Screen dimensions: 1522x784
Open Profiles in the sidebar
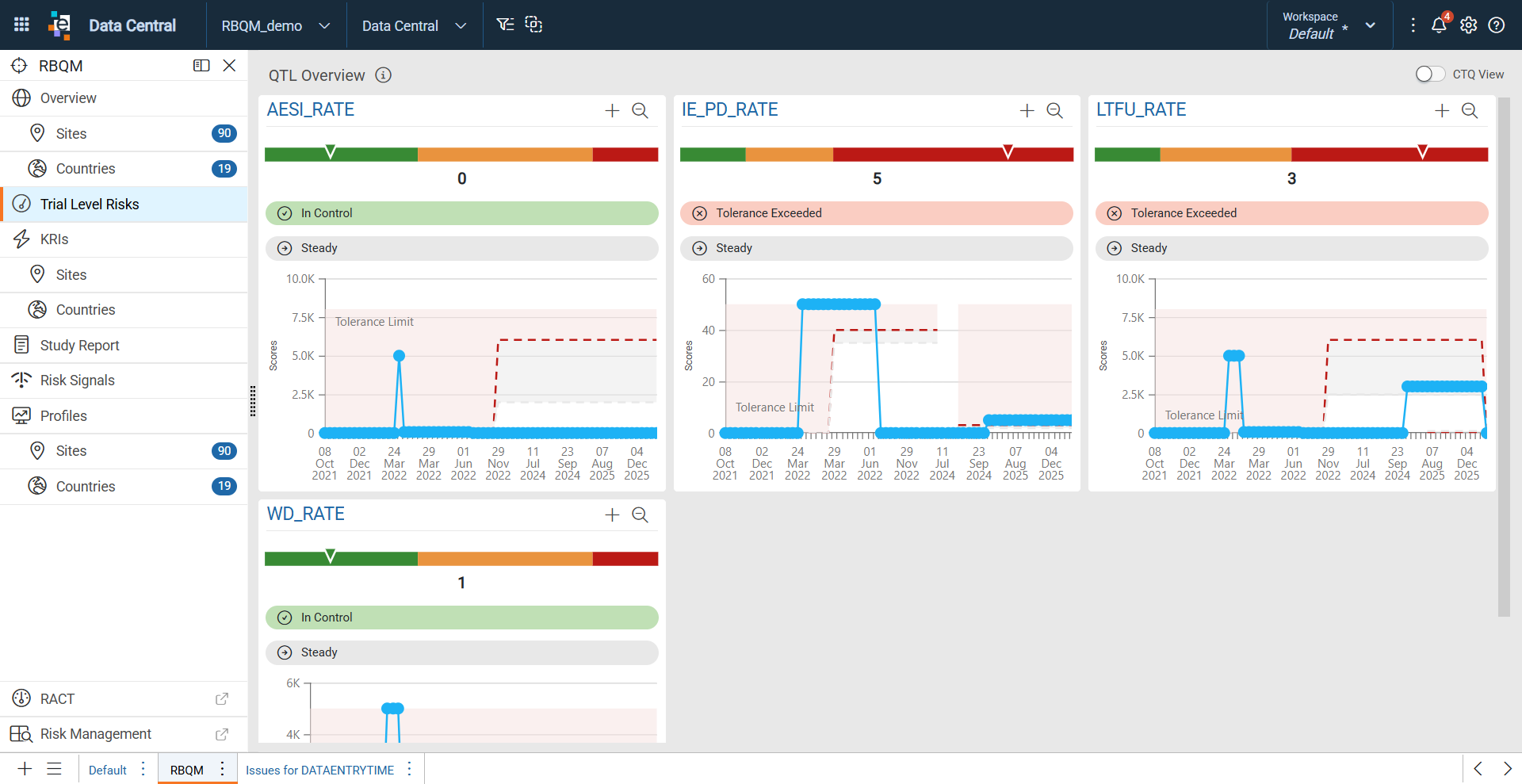pyautogui.click(x=124, y=416)
